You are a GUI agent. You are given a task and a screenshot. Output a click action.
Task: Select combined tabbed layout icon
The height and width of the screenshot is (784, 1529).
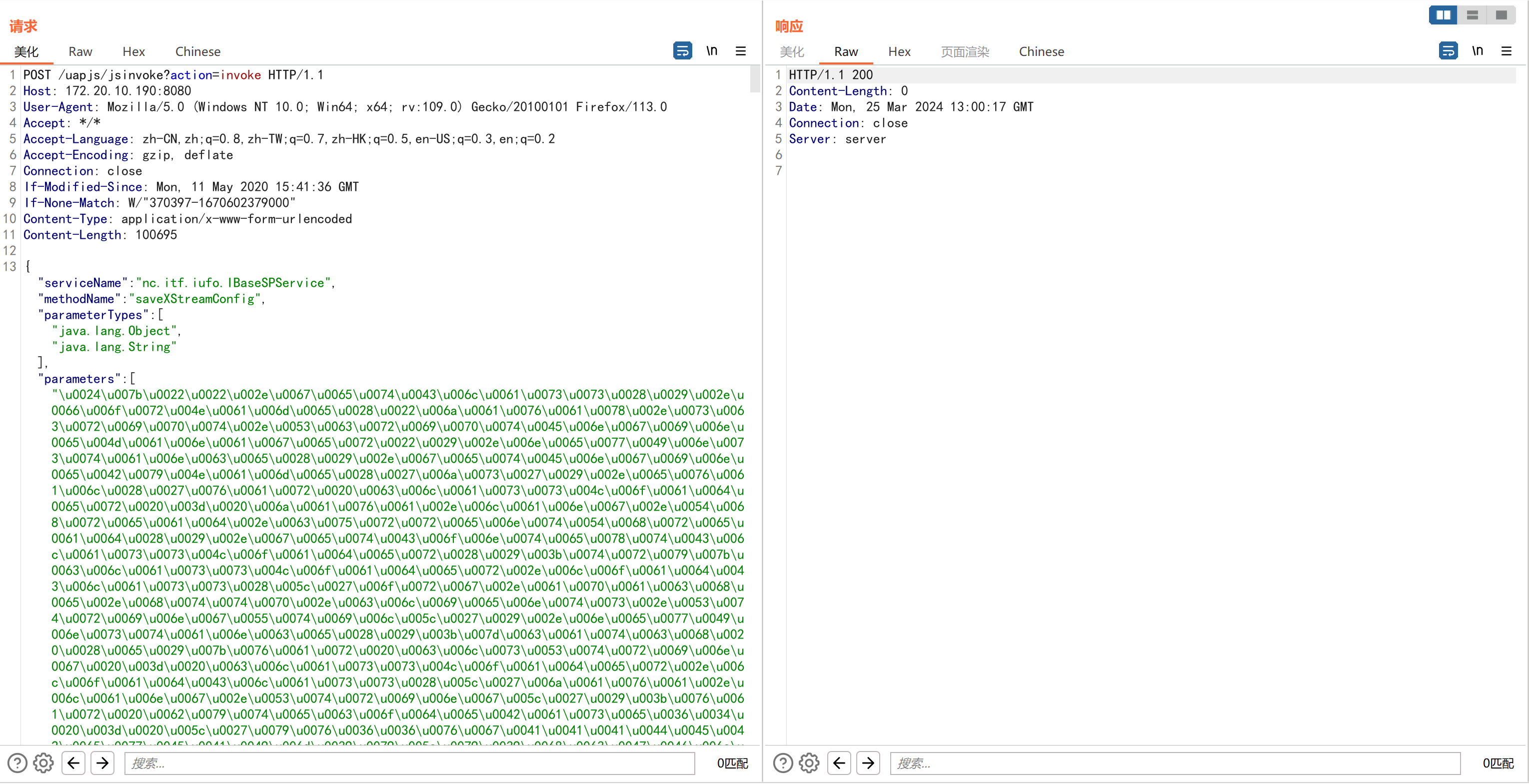1501,15
